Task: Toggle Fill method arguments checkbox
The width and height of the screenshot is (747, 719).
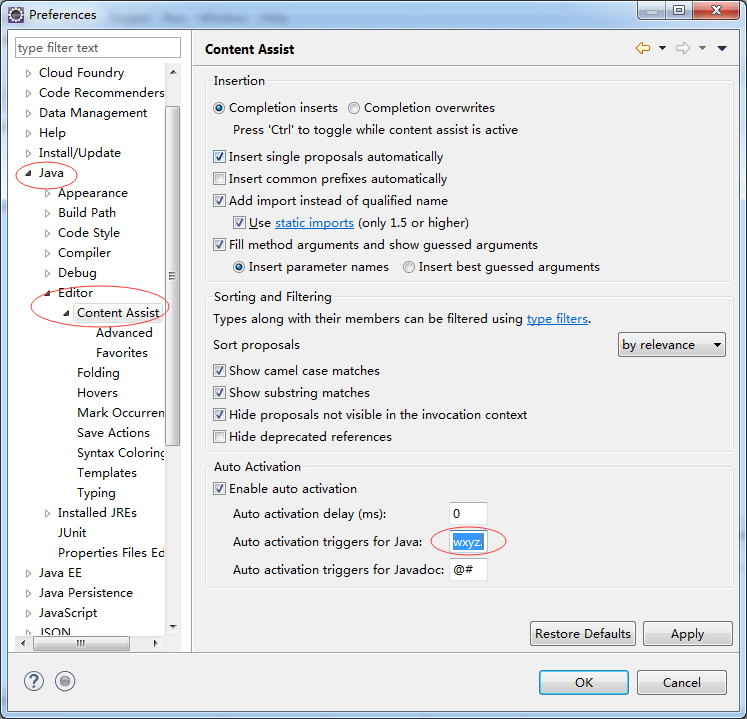Action: pos(219,244)
